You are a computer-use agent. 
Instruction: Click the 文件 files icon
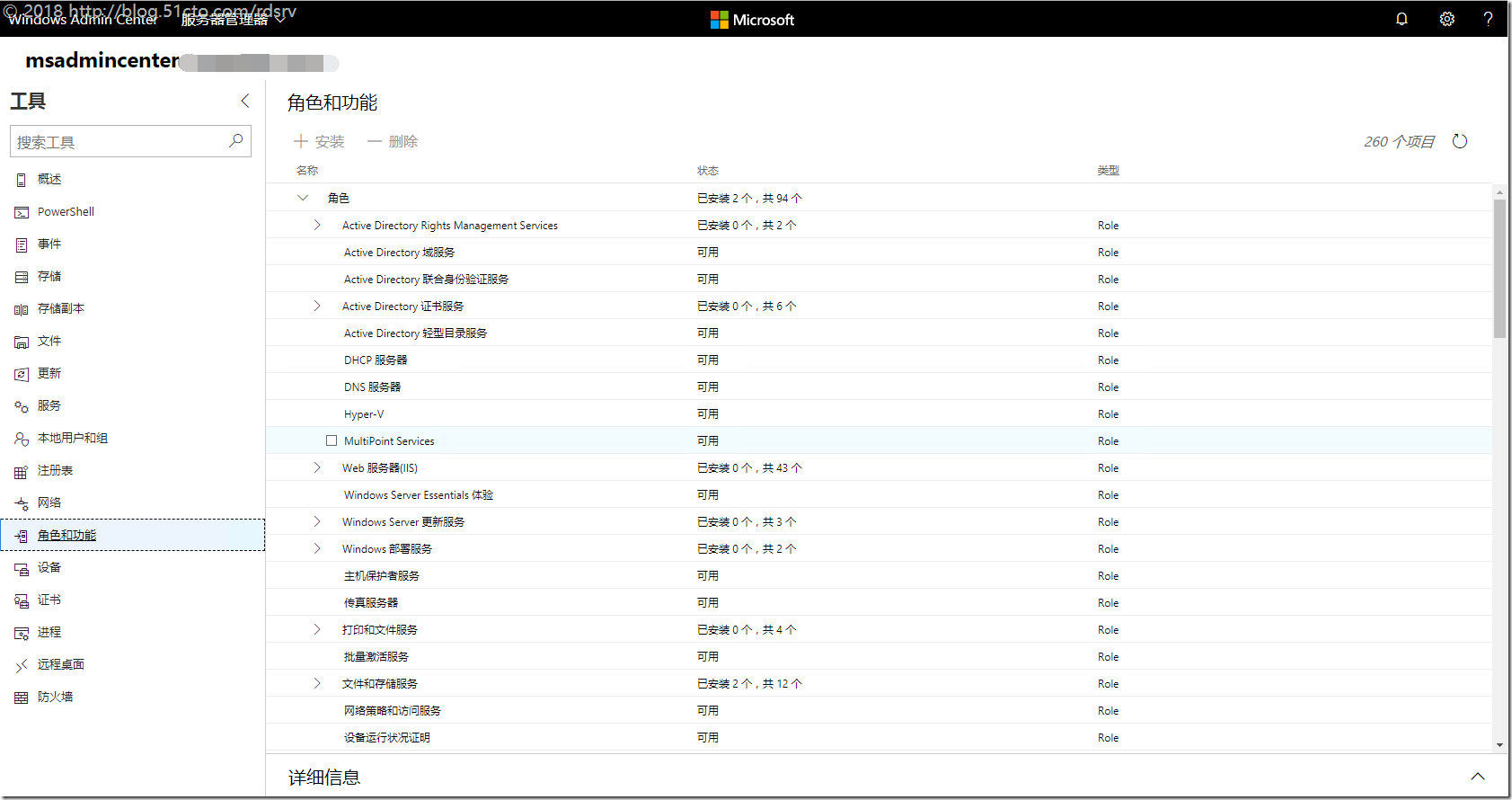pos(22,342)
